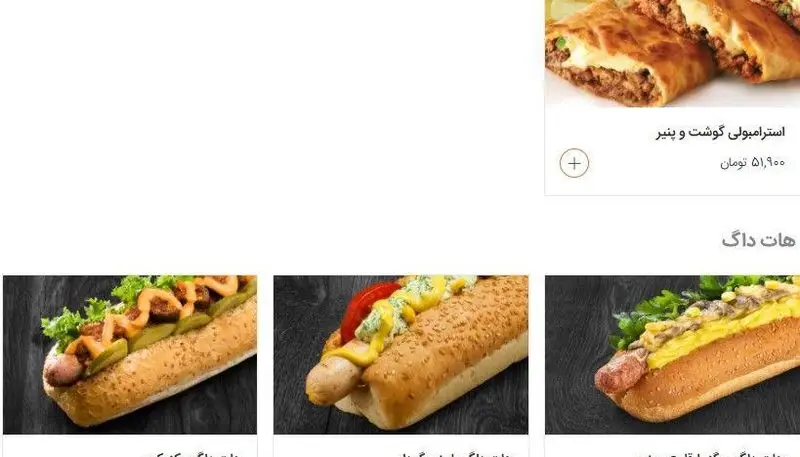This screenshot has width=800, height=457.
Task: Open the استرامبولی گوشت و پنیر title link
Action: coord(720,133)
